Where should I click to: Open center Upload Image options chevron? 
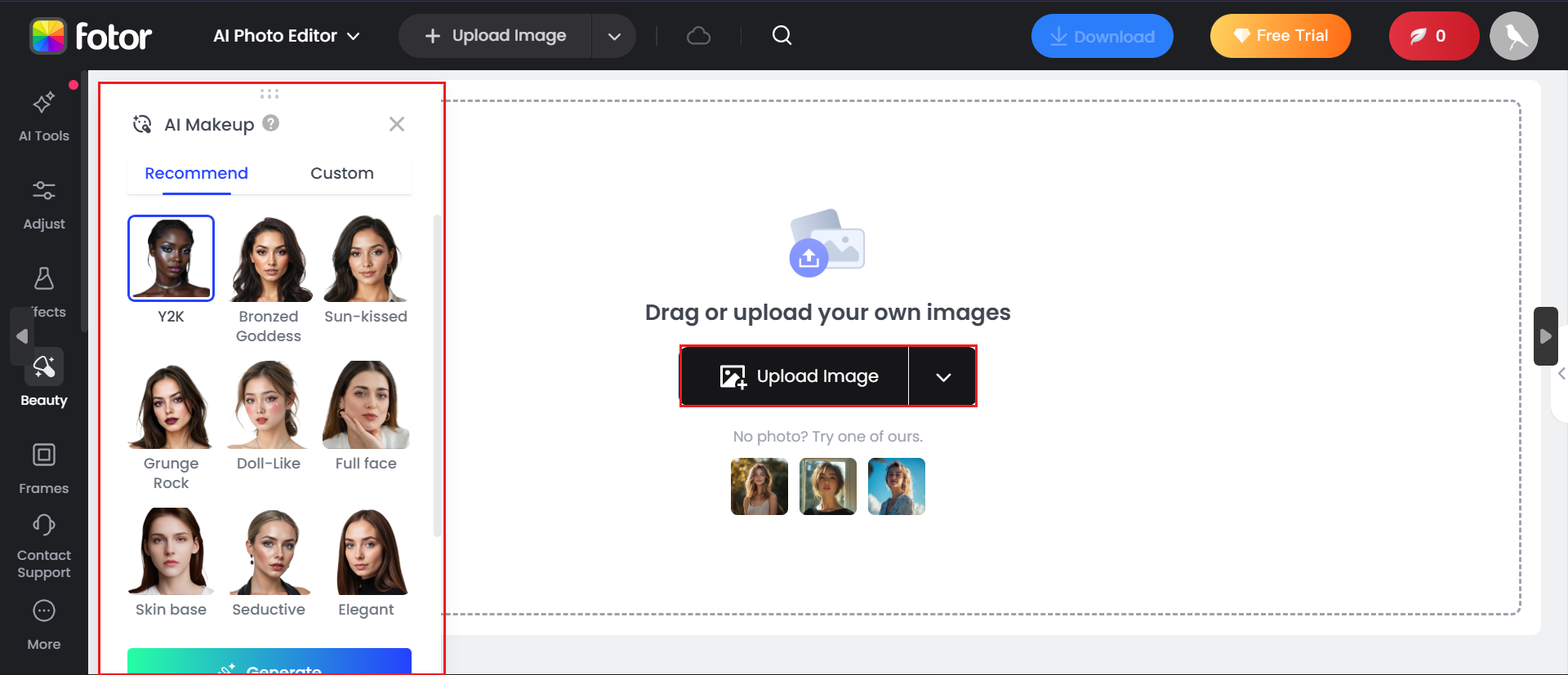click(x=943, y=376)
